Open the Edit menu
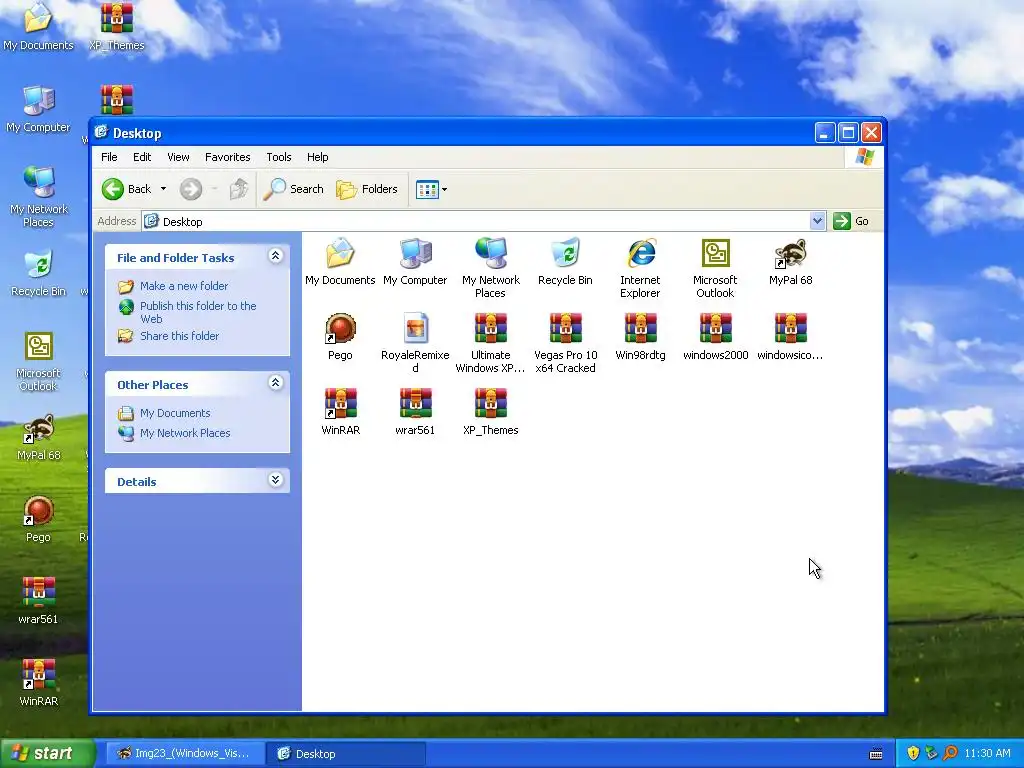 point(142,157)
